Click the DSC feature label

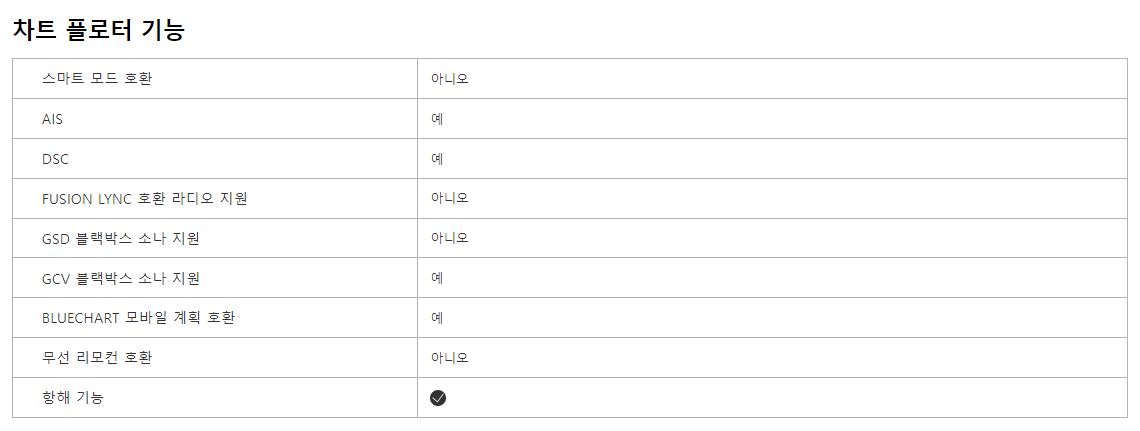pyautogui.click(x=55, y=159)
